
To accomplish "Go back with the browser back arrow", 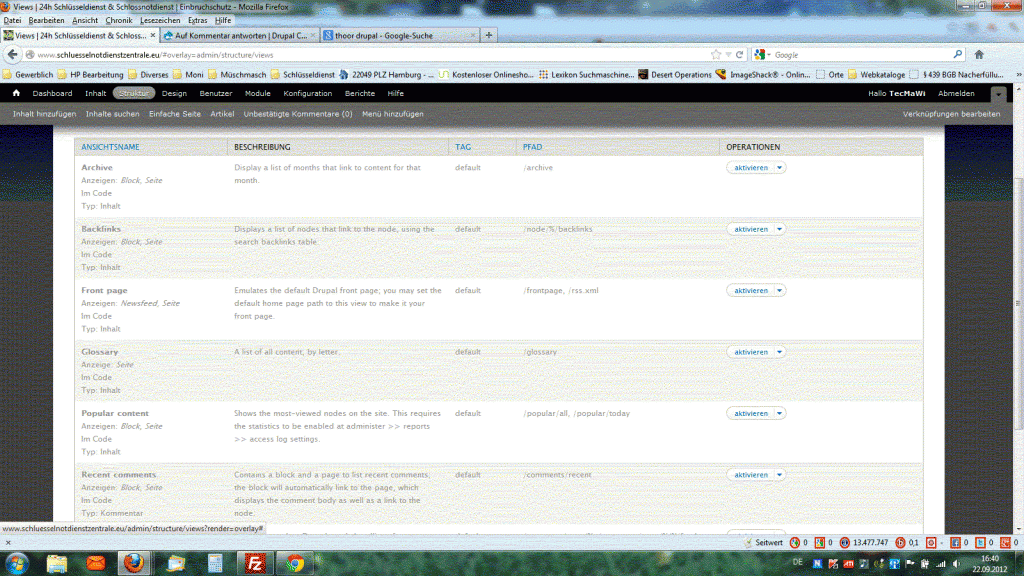I will click(16, 54).
